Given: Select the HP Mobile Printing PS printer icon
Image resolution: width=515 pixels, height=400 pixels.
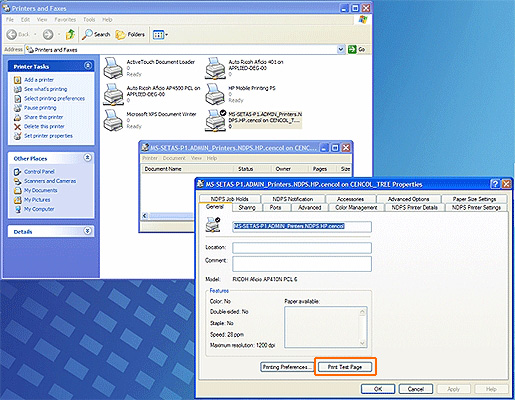Looking at the screenshot, I should click(215, 94).
